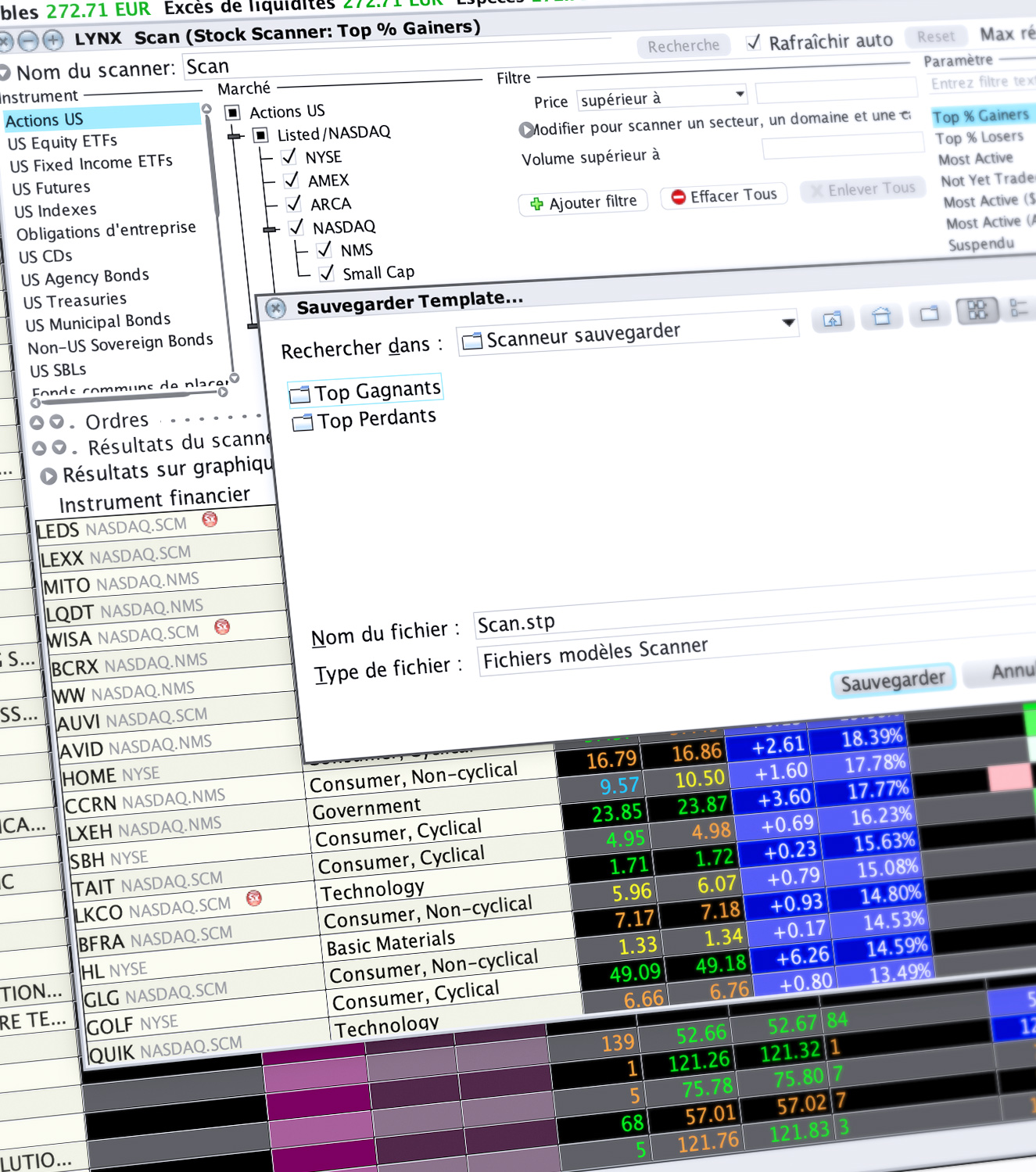Open the Rechercher dans folder dropdown
The height and width of the screenshot is (1172, 1036).
pyautogui.click(x=788, y=322)
